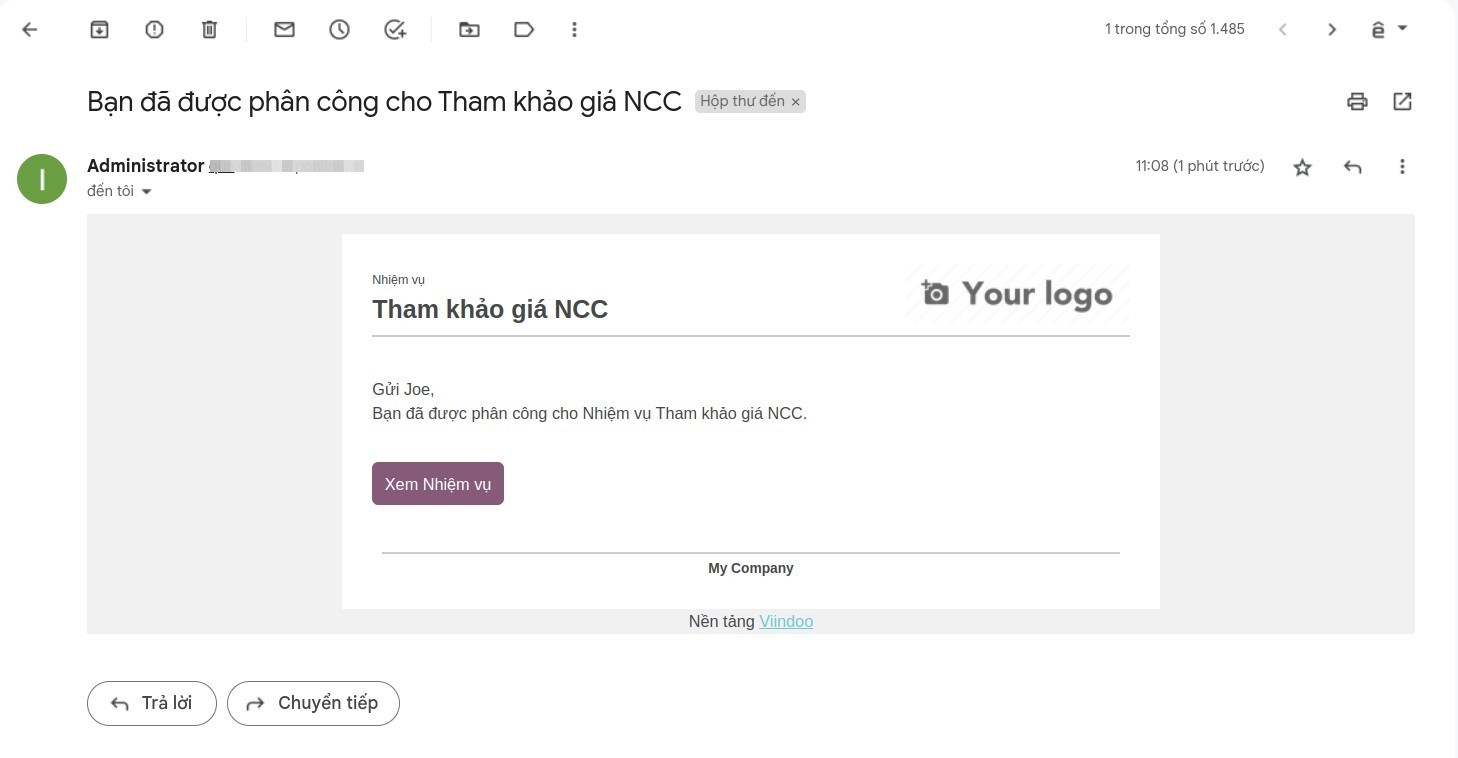Remove the Hộp thư đến label
Viewport: 1458px width, 758px height.
(795, 101)
